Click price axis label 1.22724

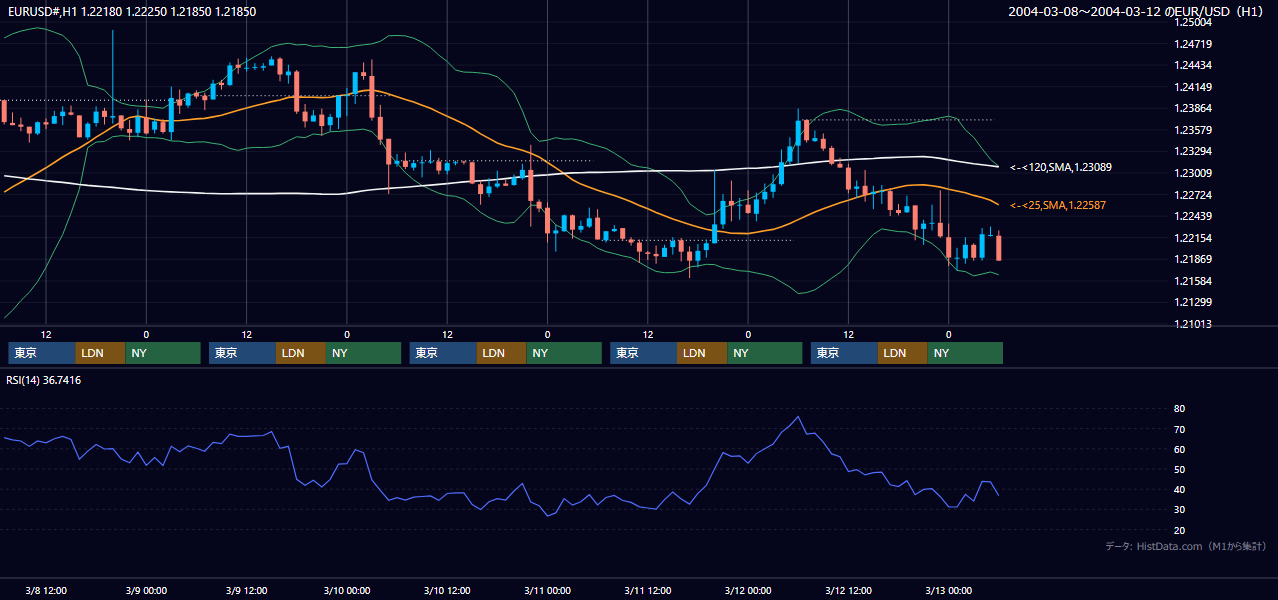pyautogui.click(x=1194, y=195)
